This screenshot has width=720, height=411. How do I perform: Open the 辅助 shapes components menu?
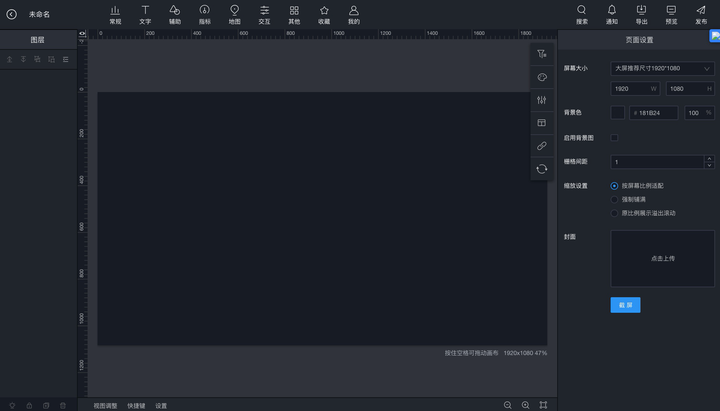[x=175, y=15]
